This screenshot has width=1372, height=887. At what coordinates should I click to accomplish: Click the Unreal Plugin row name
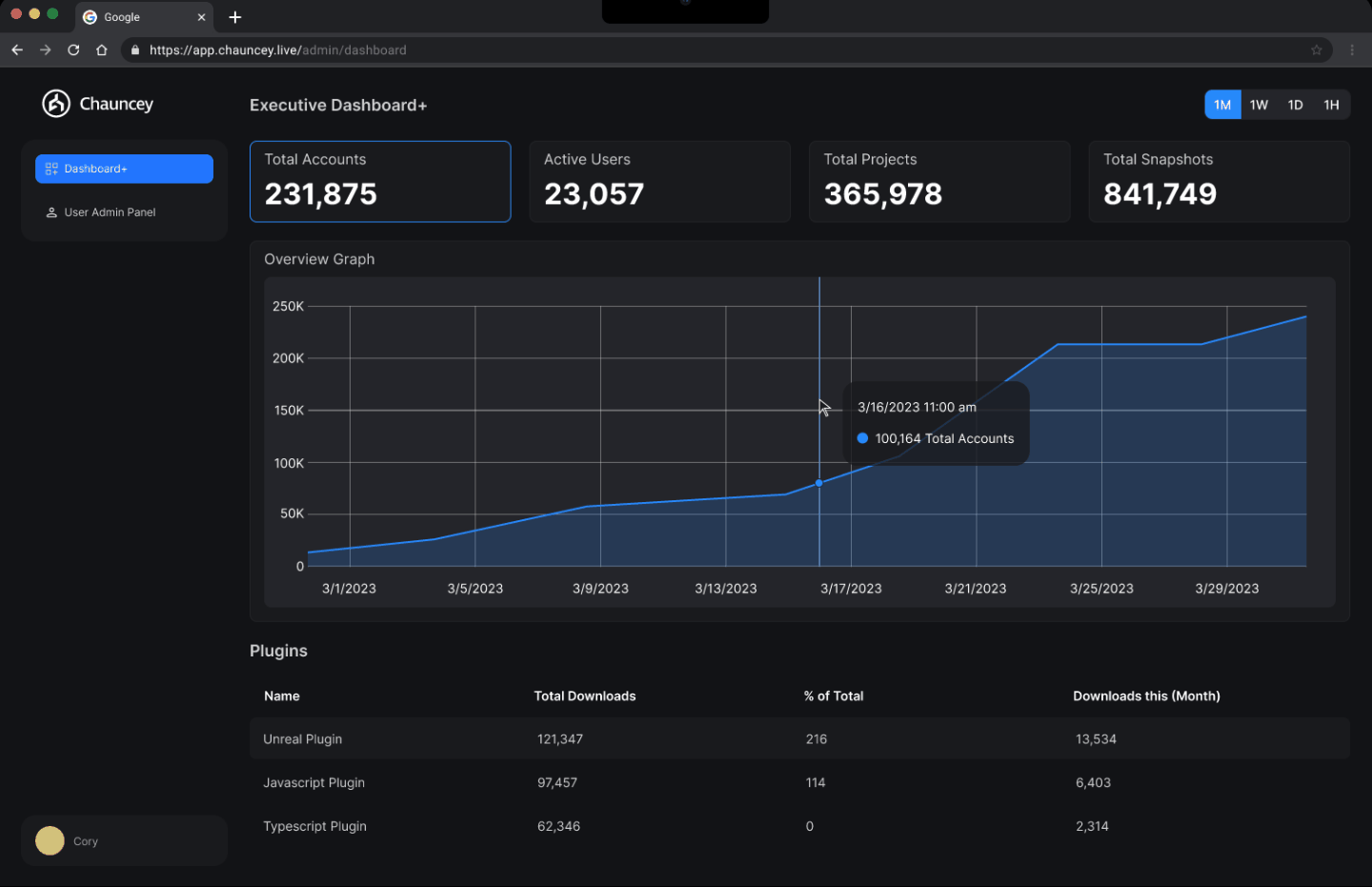[303, 739]
